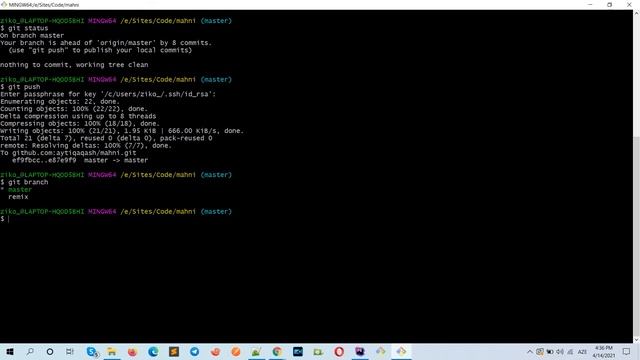
Task: Open volume control in system tray
Action: [560, 351]
